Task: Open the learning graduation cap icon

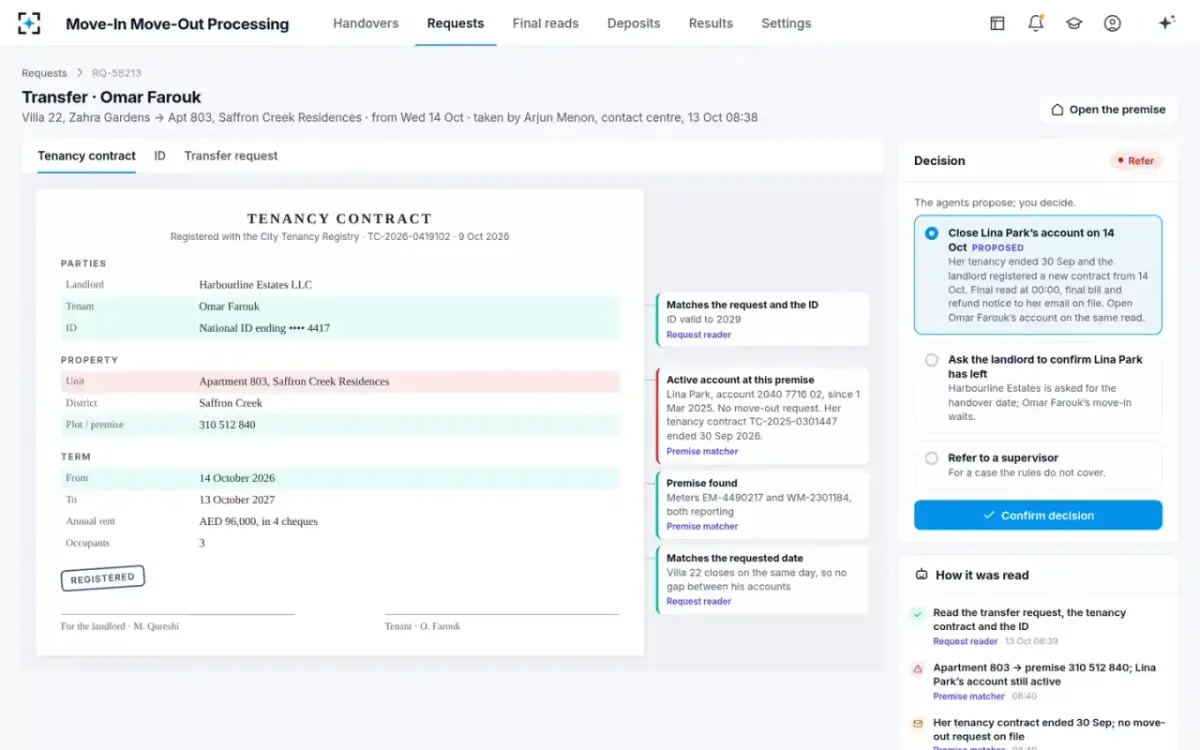Action: point(1074,23)
